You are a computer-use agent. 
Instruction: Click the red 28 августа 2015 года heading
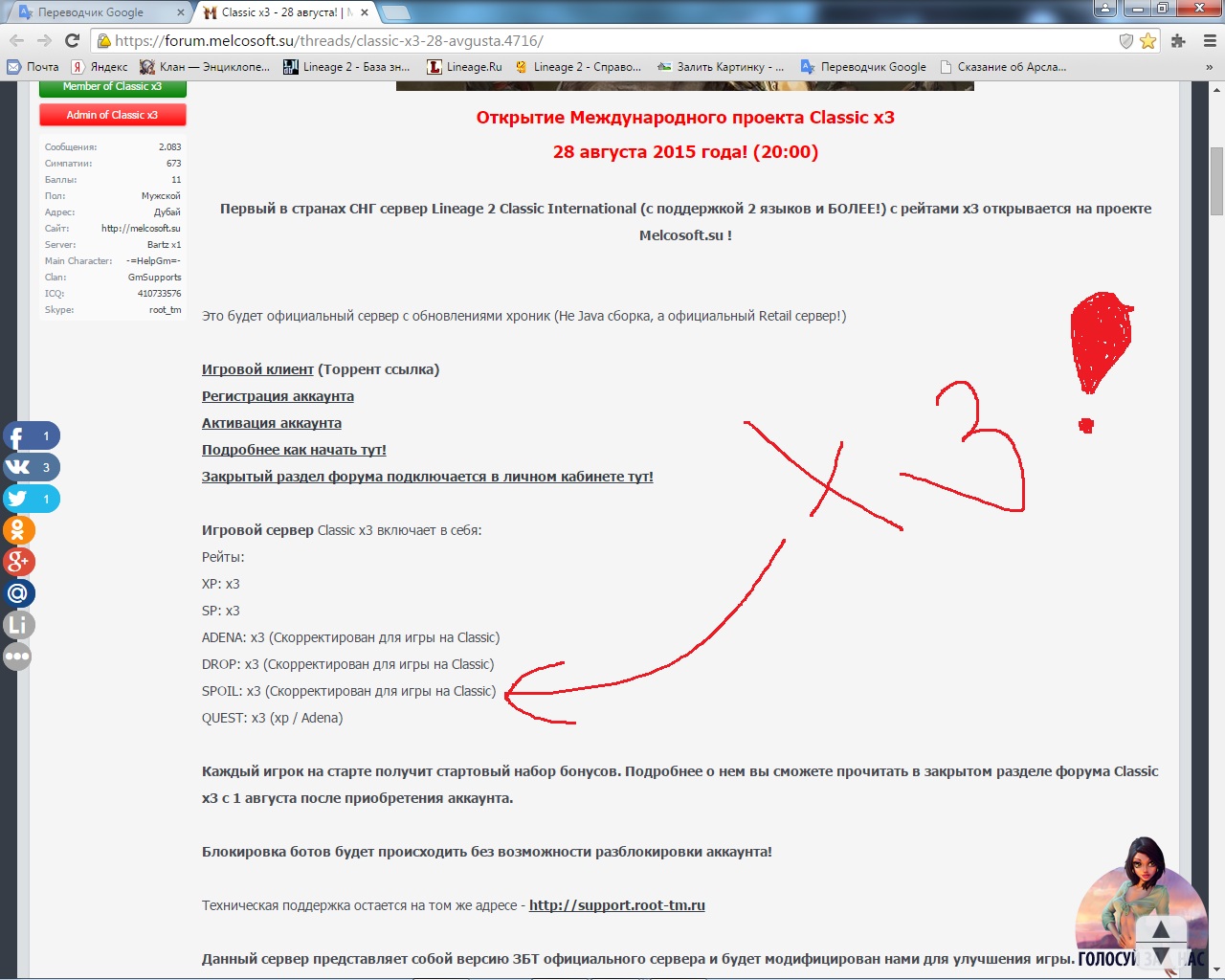(685, 152)
